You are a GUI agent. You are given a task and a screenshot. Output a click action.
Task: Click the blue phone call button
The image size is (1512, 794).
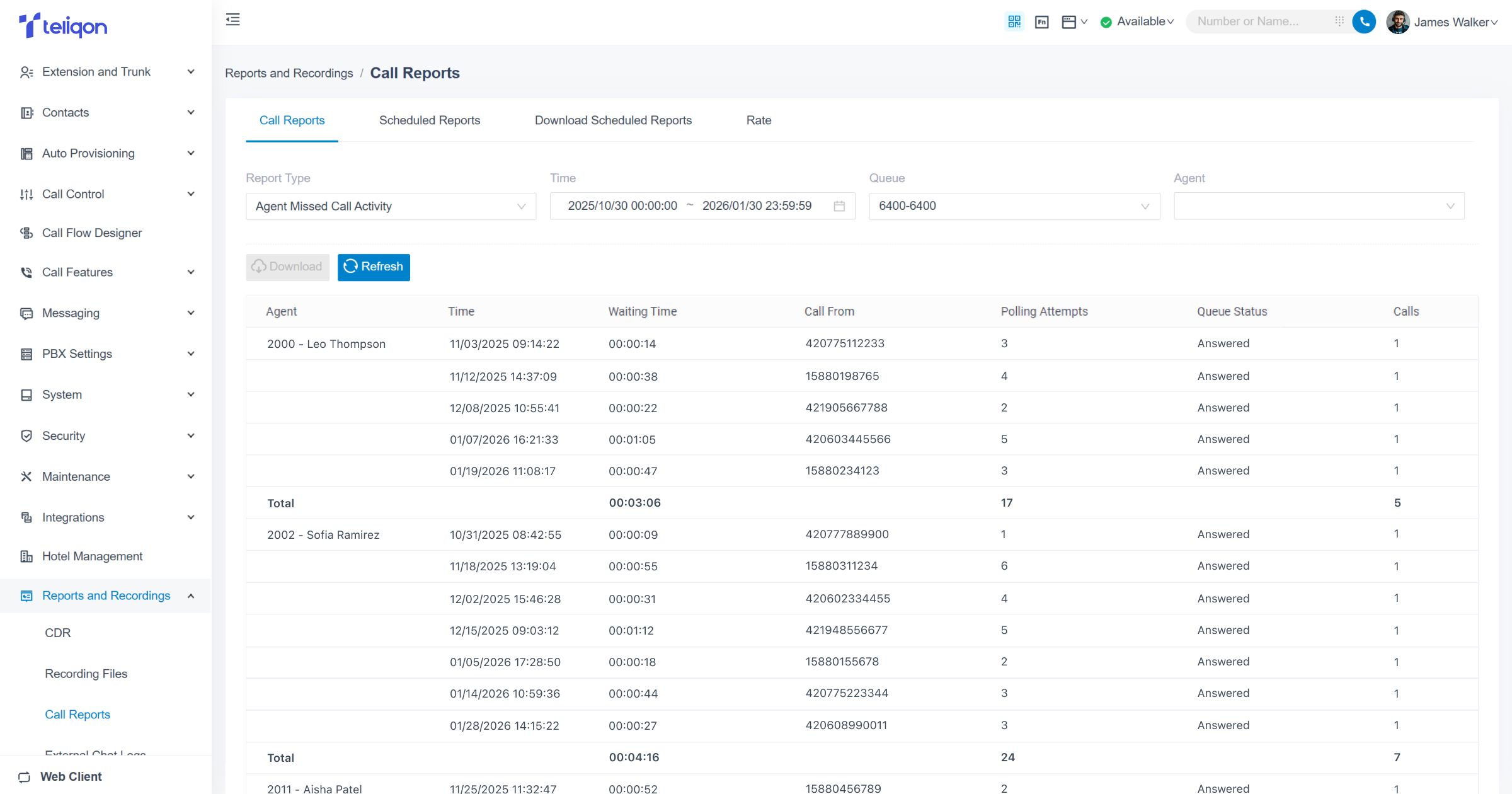coord(1364,21)
